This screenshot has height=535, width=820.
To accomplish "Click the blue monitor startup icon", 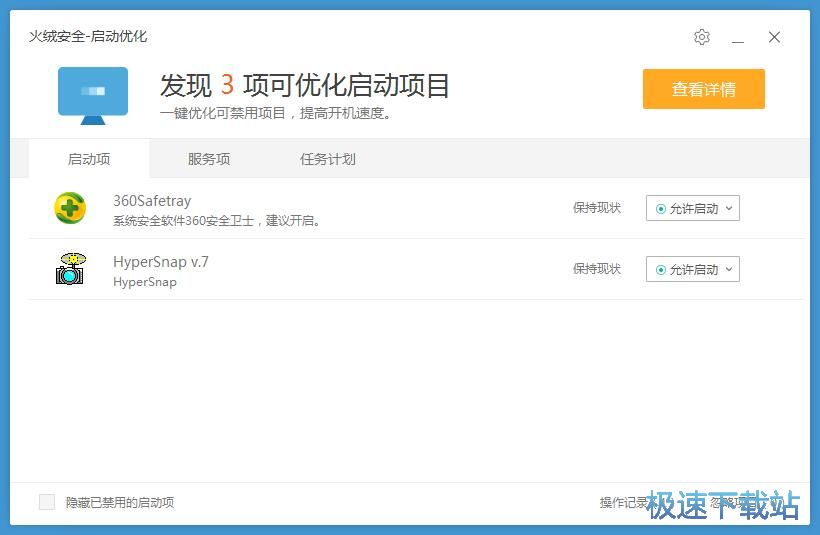I will (93, 96).
